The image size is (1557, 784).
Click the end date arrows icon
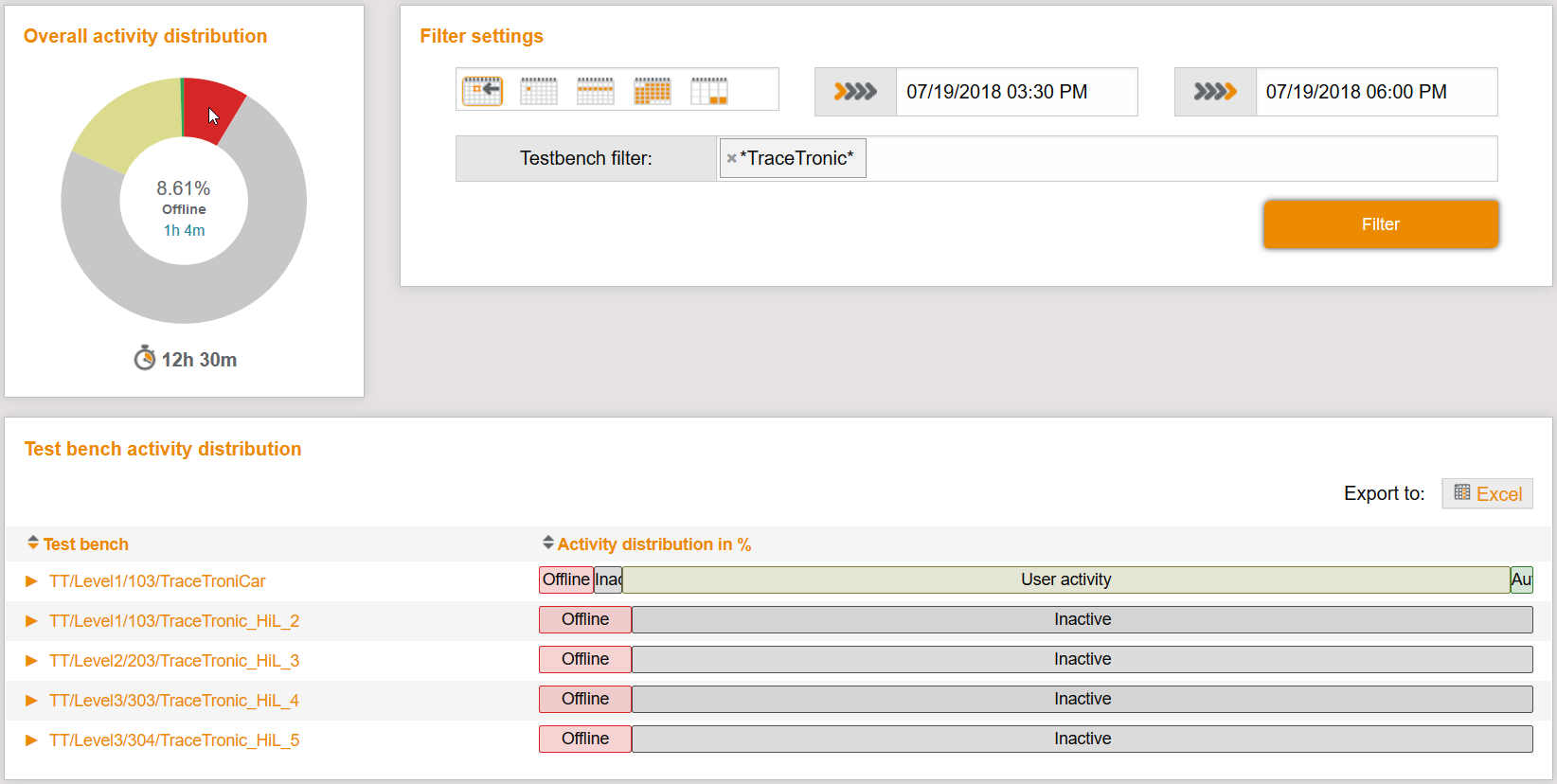click(x=1215, y=92)
